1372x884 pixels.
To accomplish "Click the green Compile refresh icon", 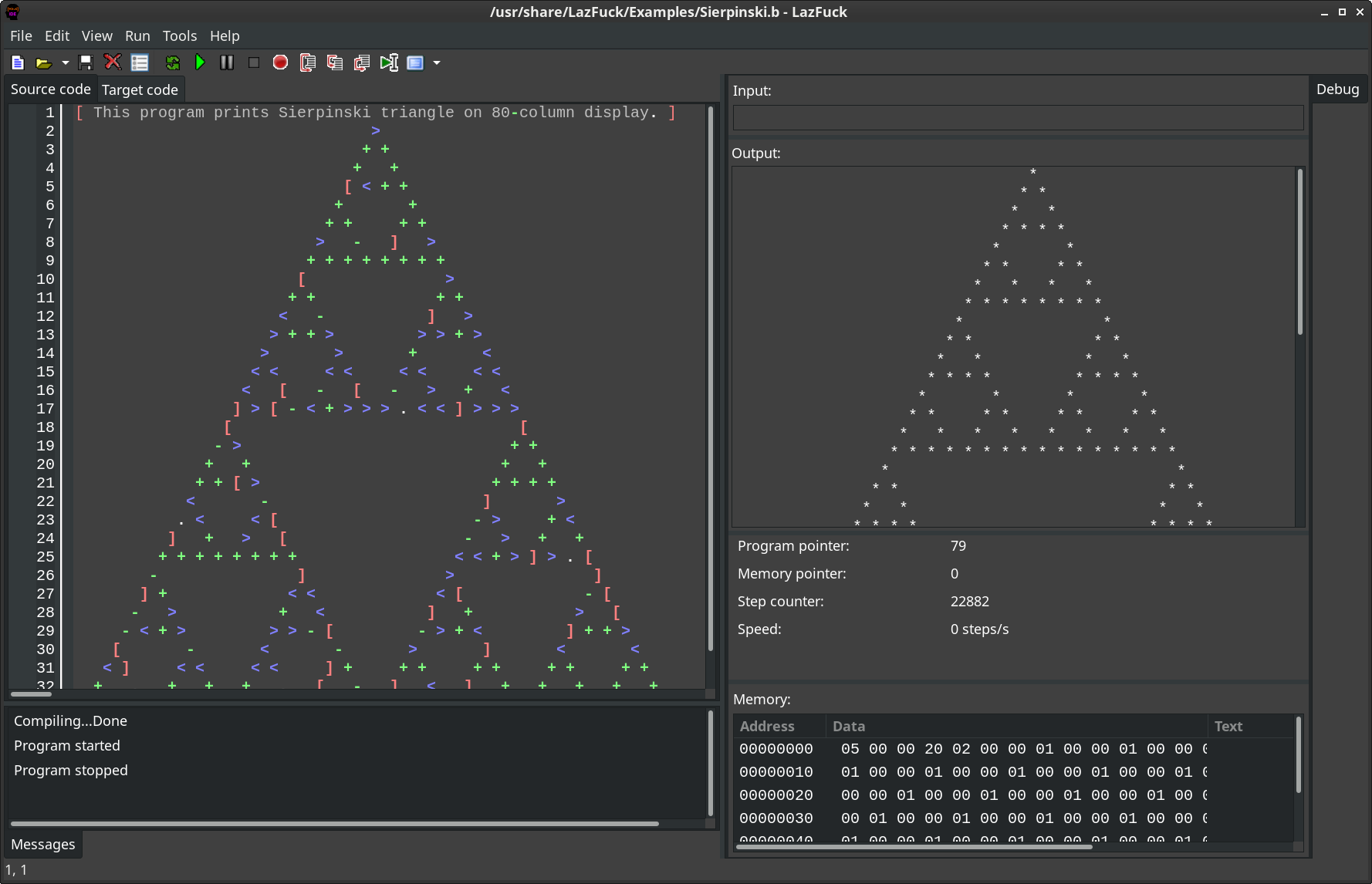I will click(173, 62).
